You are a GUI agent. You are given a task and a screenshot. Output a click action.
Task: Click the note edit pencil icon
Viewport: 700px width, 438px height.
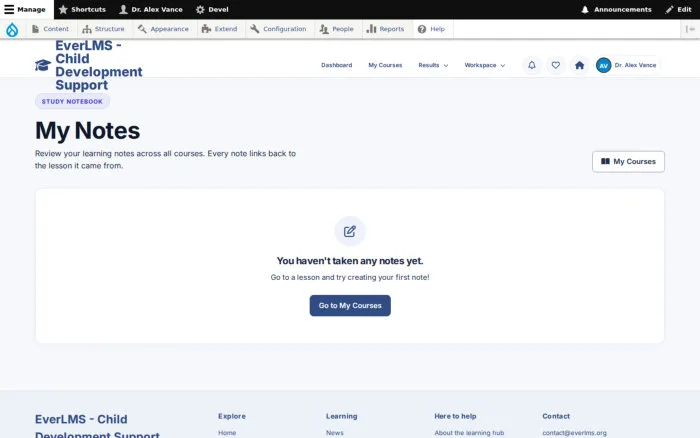(350, 231)
